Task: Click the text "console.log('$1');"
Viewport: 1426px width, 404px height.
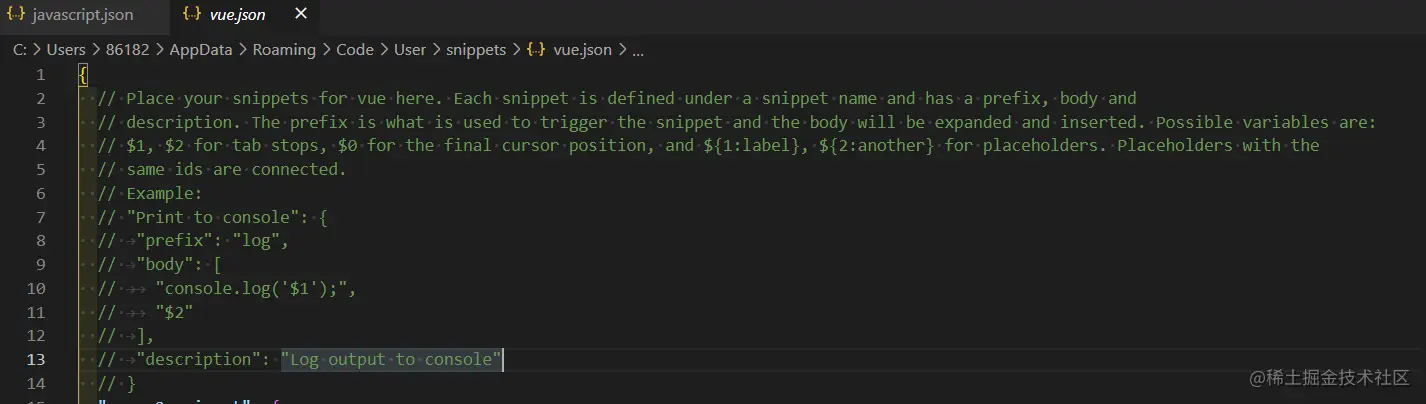Action: click(x=251, y=288)
